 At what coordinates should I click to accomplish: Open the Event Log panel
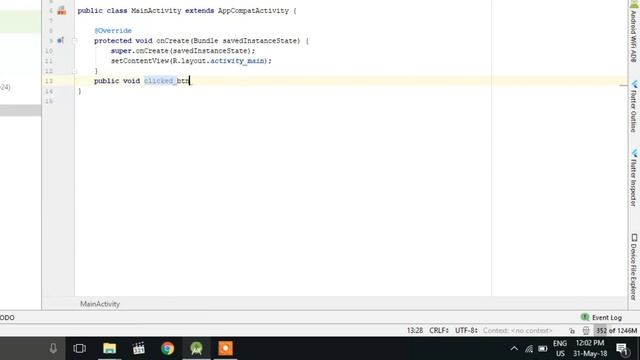(x=602, y=318)
